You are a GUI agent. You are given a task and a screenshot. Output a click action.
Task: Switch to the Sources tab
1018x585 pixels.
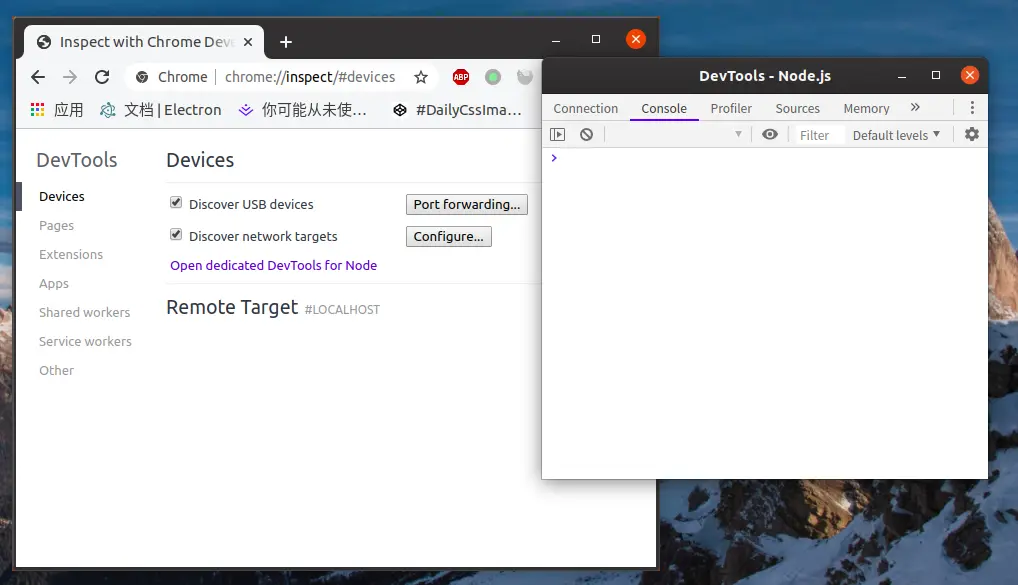click(797, 108)
